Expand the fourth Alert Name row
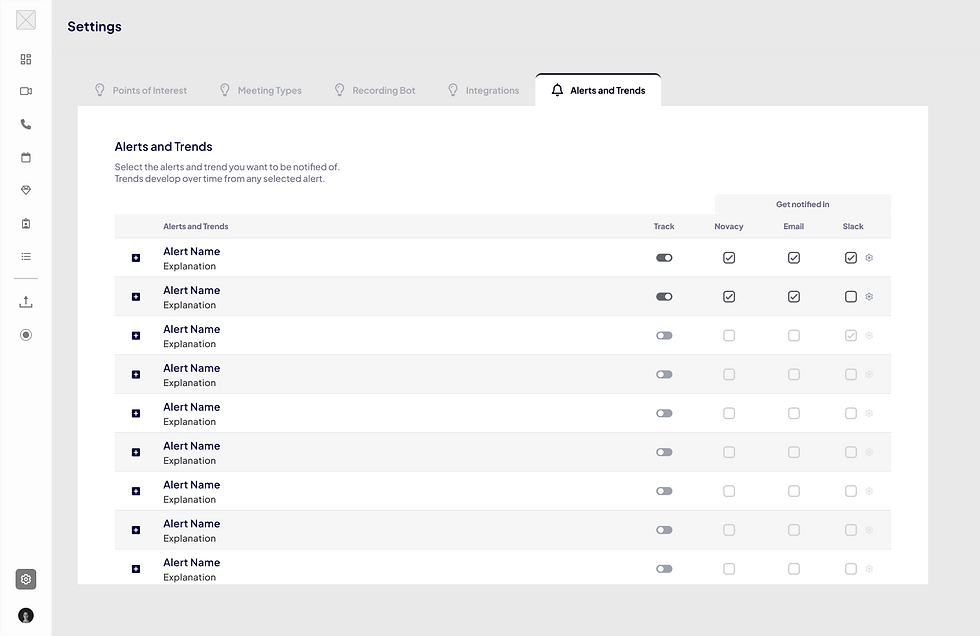Screen dimensions: 980x636 pyautogui.click(x=136, y=375)
